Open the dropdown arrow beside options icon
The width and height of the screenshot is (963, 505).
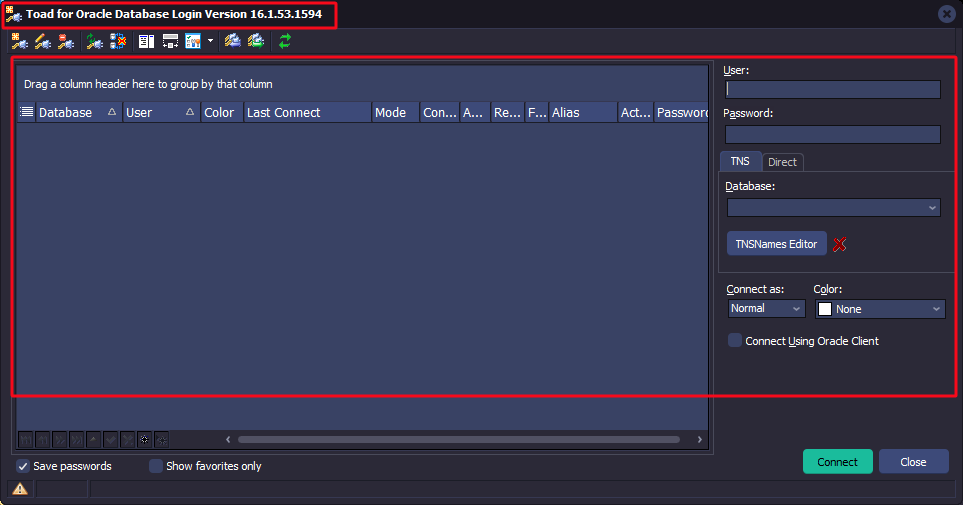tap(210, 41)
